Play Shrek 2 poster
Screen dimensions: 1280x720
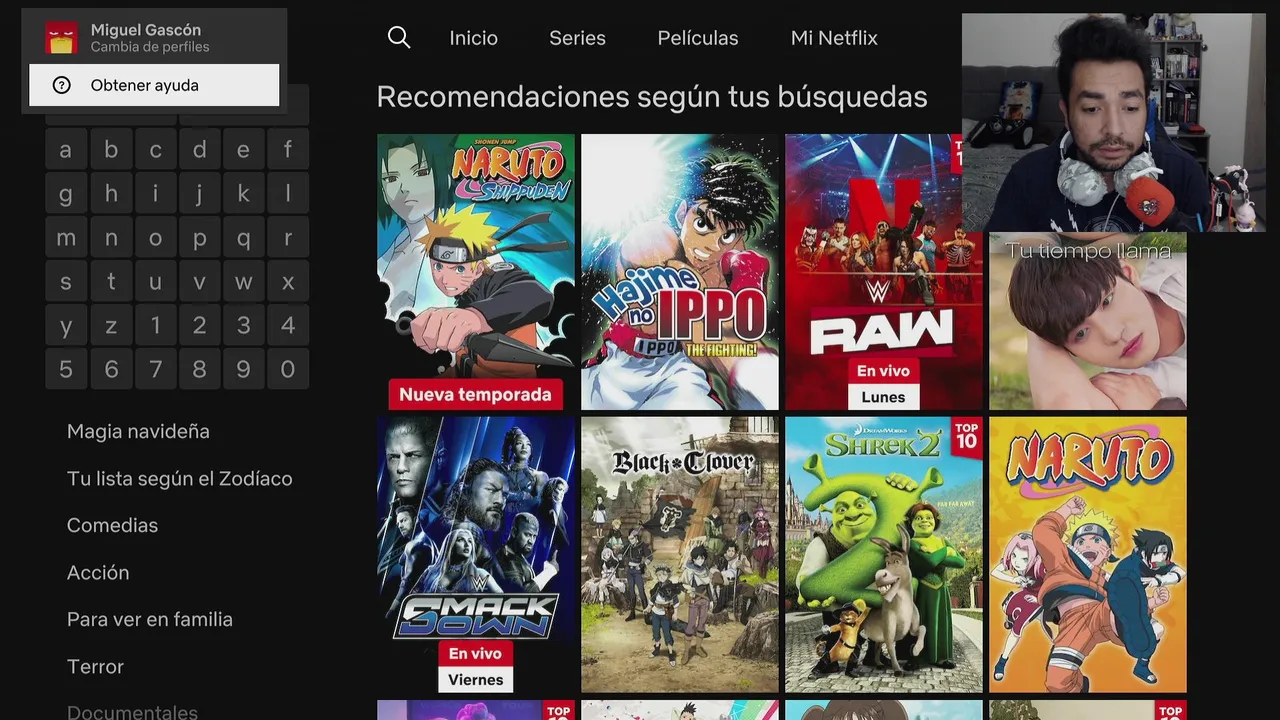click(884, 555)
